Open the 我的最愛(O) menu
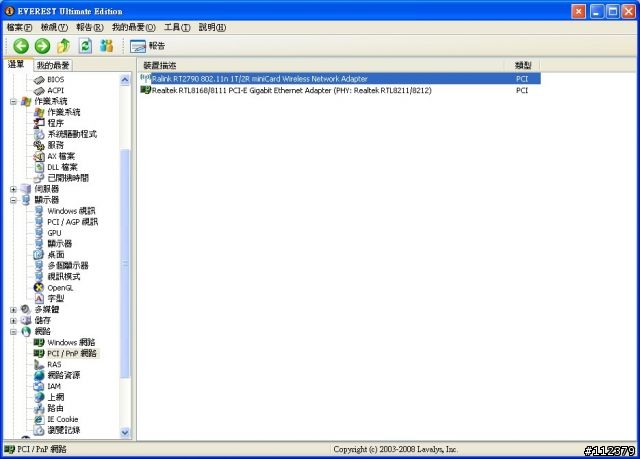 (133, 27)
